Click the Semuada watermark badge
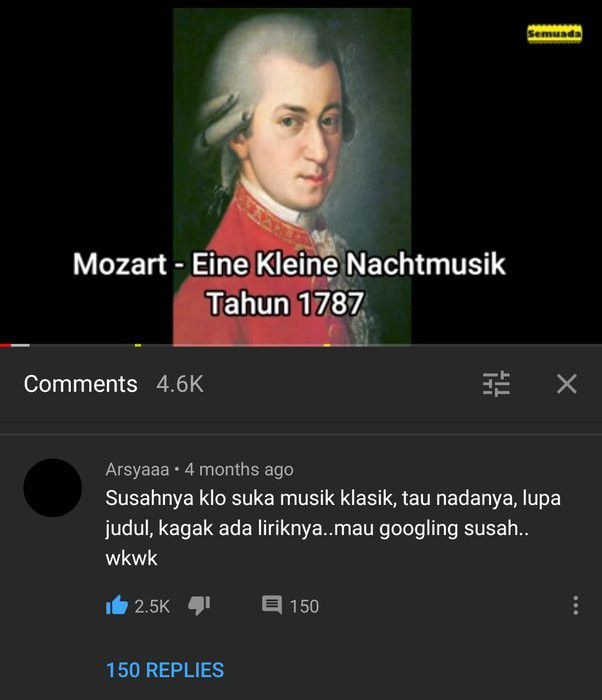 554,33
